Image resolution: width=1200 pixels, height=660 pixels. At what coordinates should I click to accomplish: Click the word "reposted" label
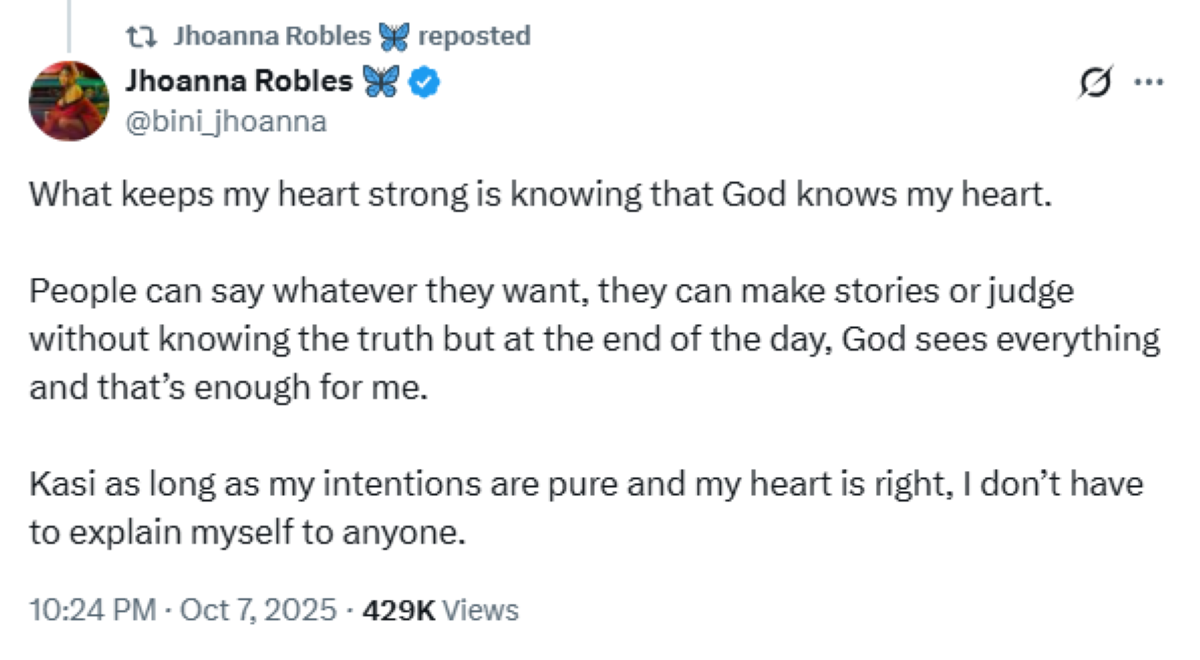tap(473, 37)
